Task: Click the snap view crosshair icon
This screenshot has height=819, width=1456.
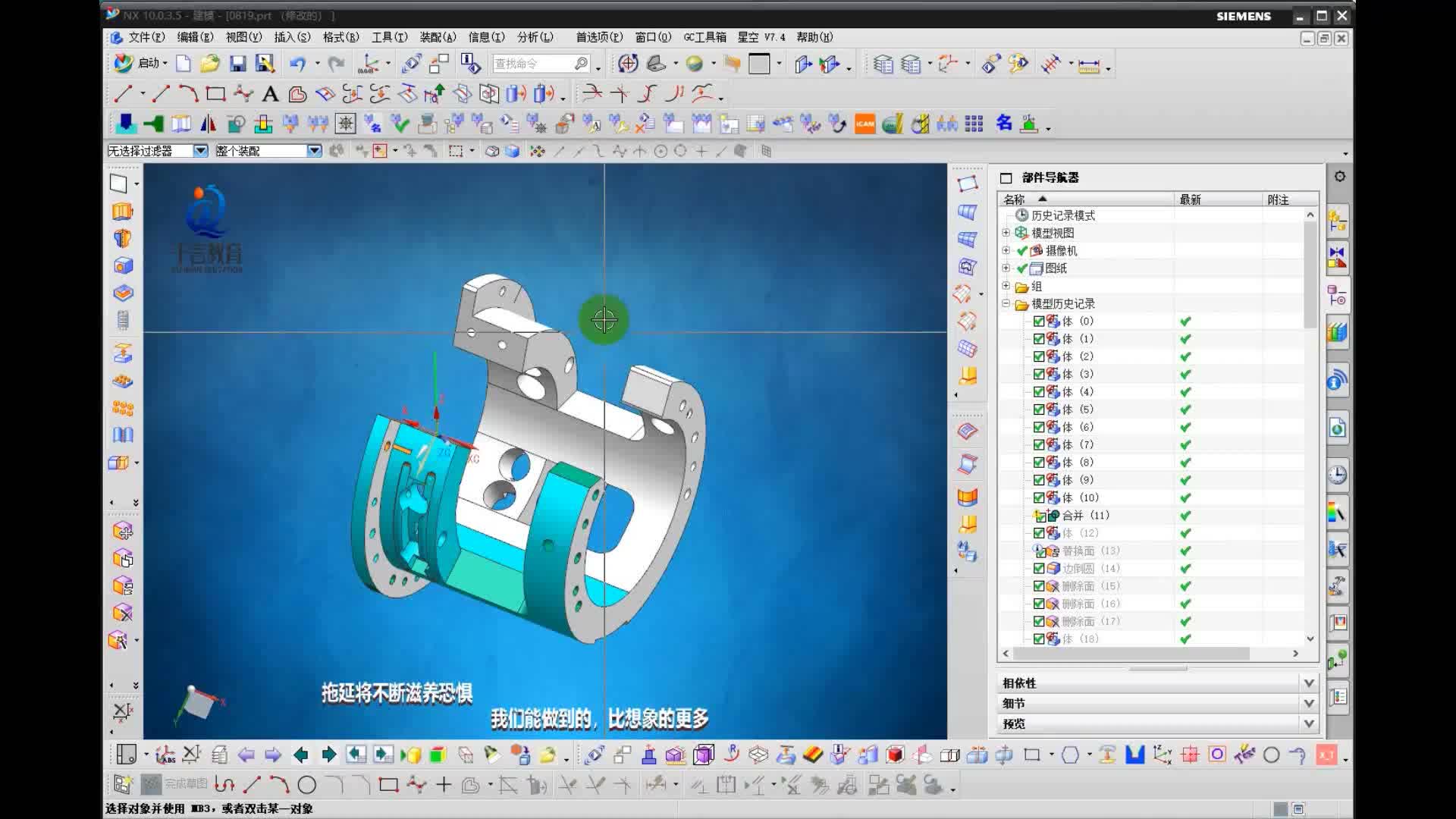Action: [628, 64]
